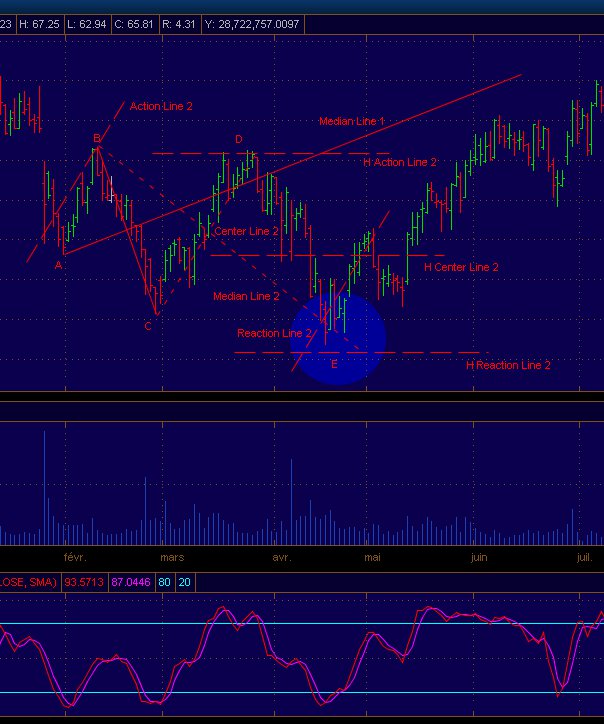Click the mai date axis label

click(372, 557)
